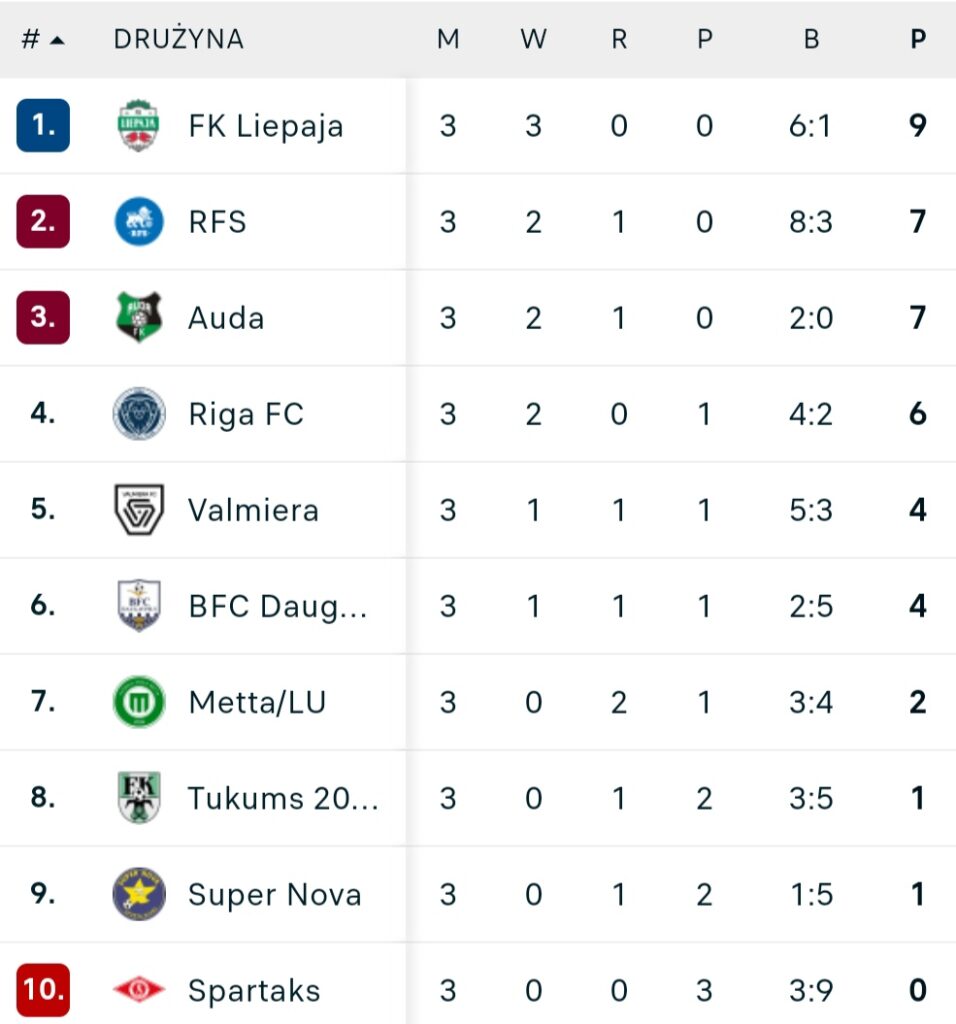Click the red rank 10 badge
The height and width of the screenshot is (1024, 956).
[43, 990]
